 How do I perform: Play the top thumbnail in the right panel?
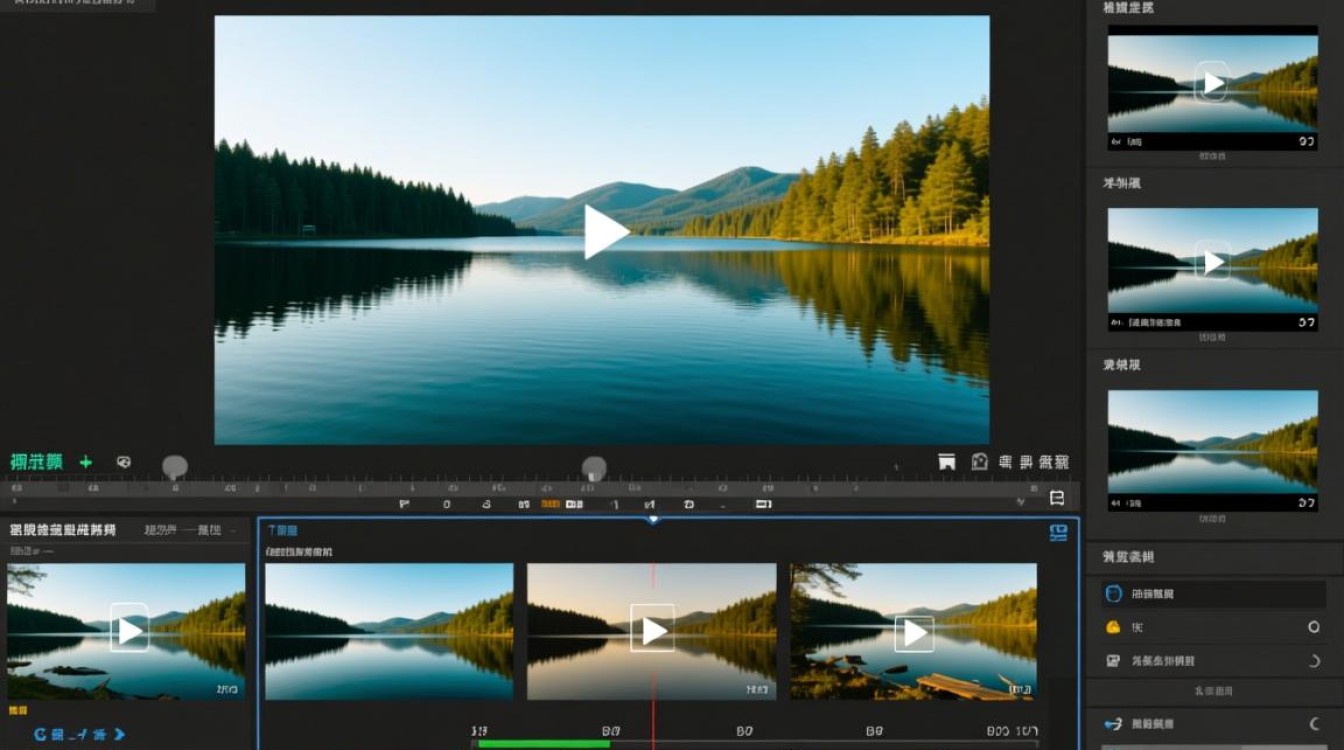1213,83
